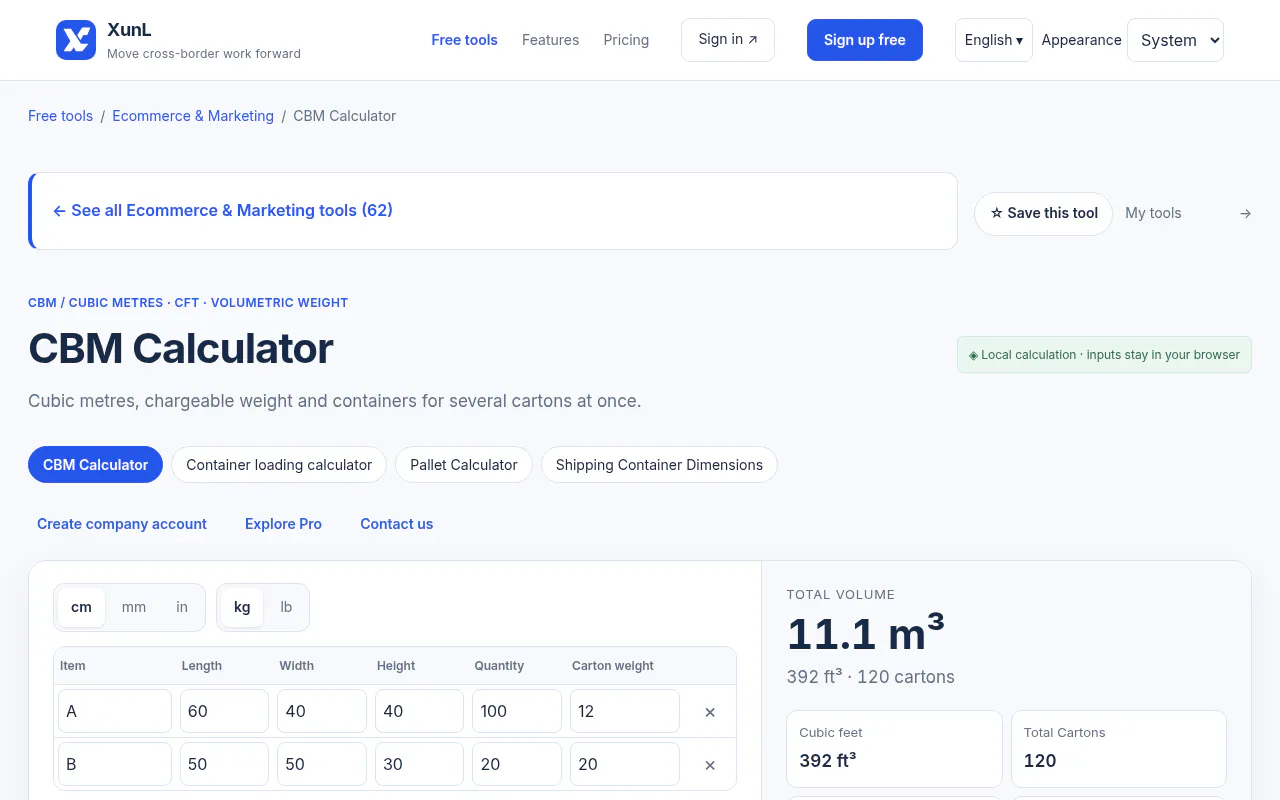Viewport: 1280px width, 800px height.
Task: Select the kg weight unit
Action: pyautogui.click(x=242, y=607)
